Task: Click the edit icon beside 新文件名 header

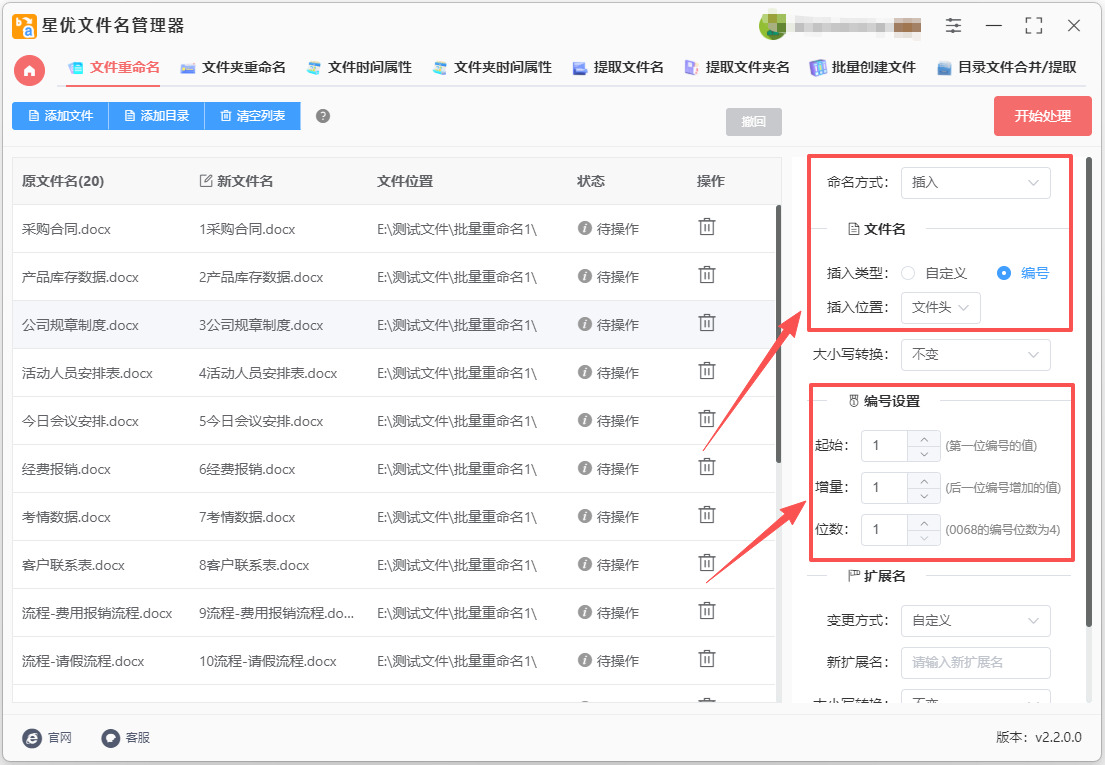Action: point(206,181)
